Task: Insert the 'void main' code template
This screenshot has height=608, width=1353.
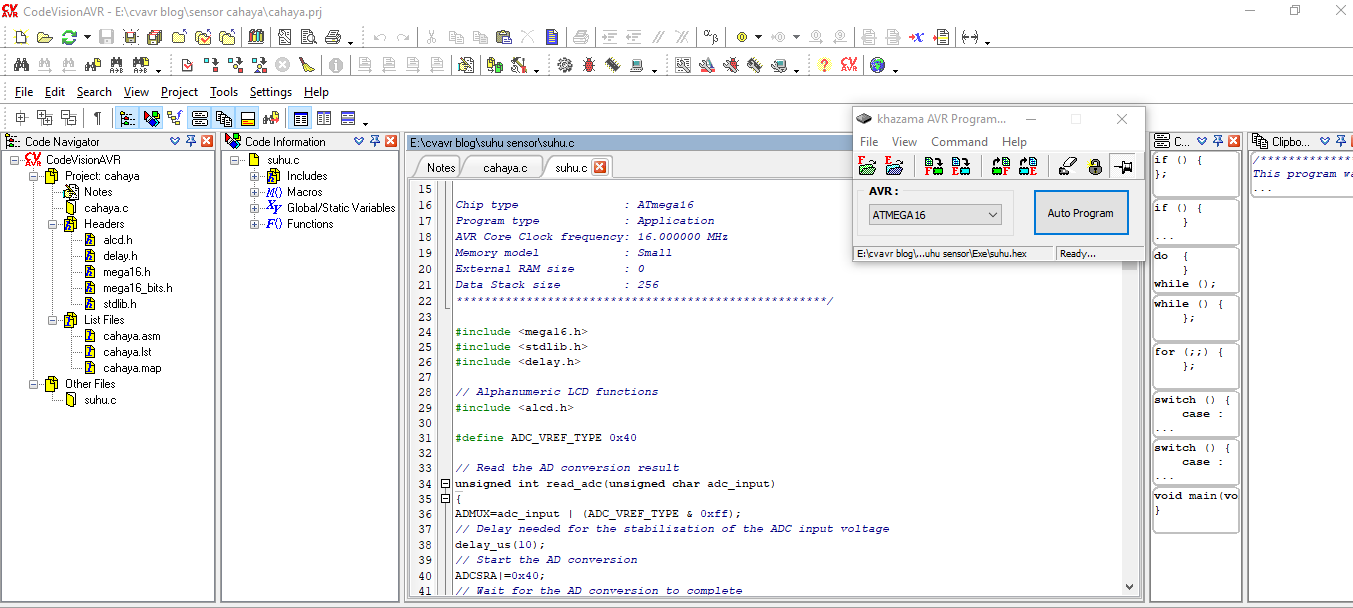Action: [x=1195, y=509]
